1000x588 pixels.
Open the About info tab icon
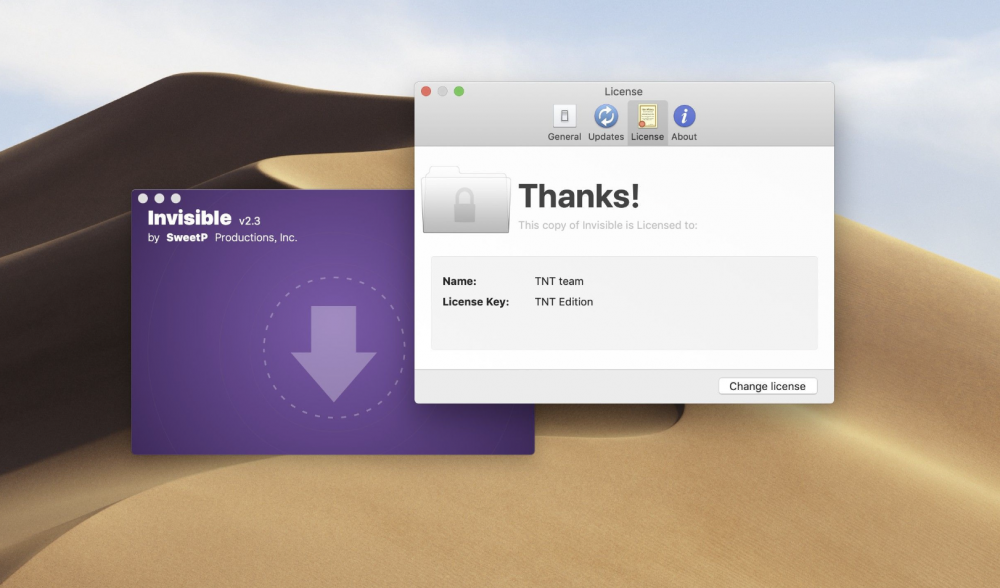(684, 116)
